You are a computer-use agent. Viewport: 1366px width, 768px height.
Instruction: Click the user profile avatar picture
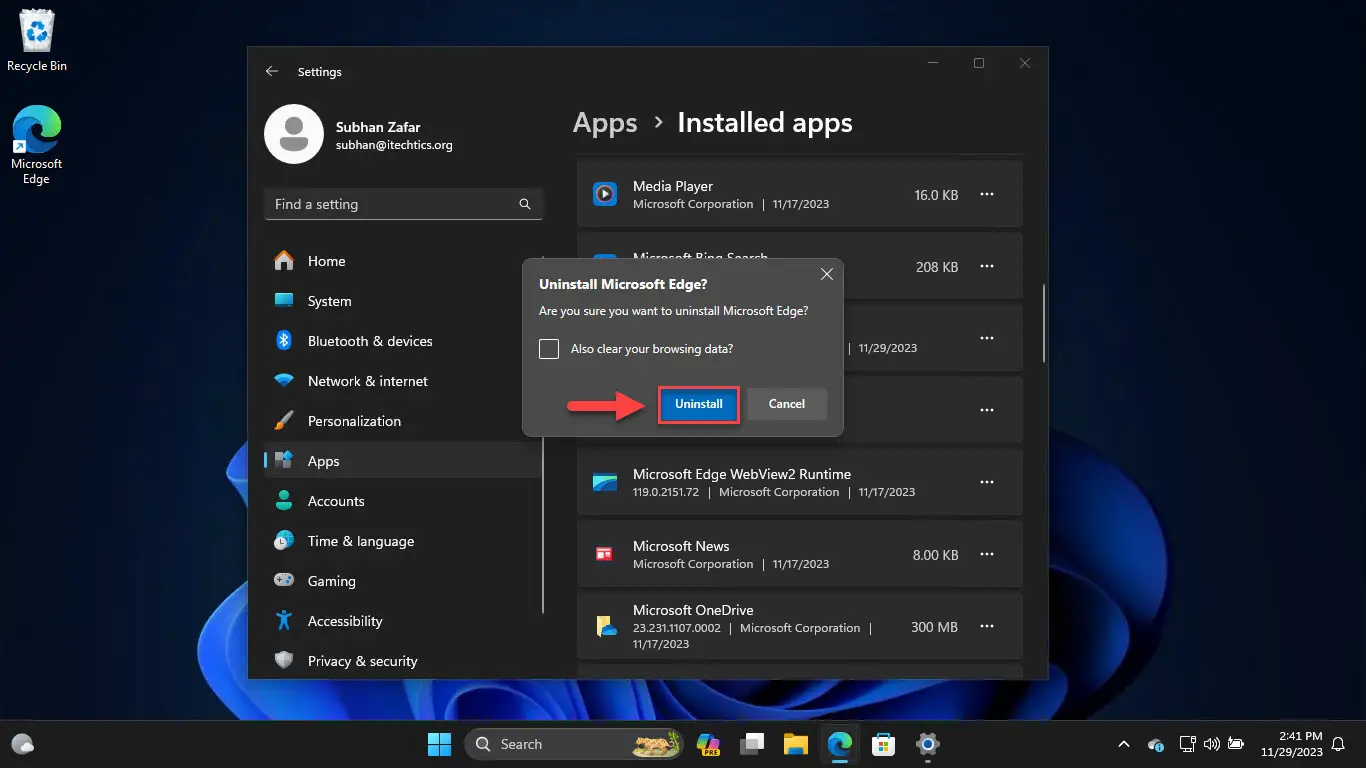(x=293, y=134)
